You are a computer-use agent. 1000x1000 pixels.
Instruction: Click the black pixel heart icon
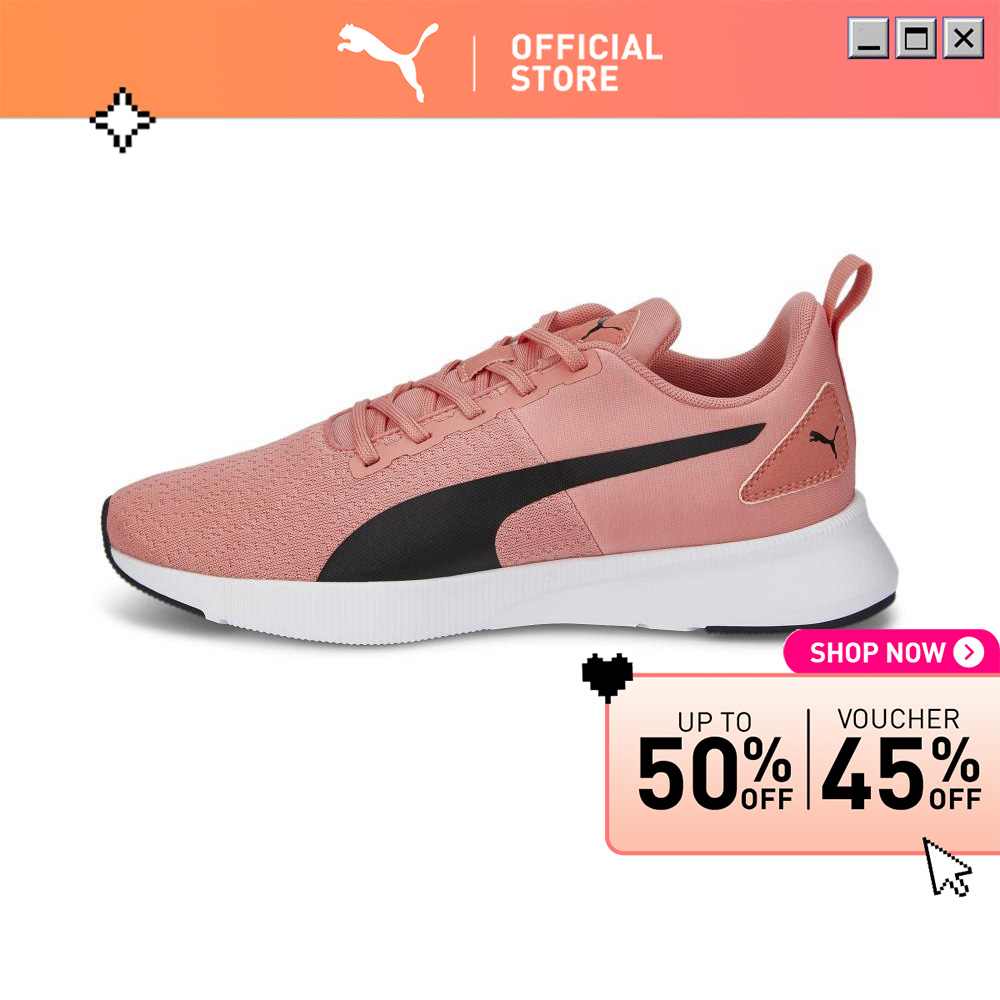(x=607, y=678)
